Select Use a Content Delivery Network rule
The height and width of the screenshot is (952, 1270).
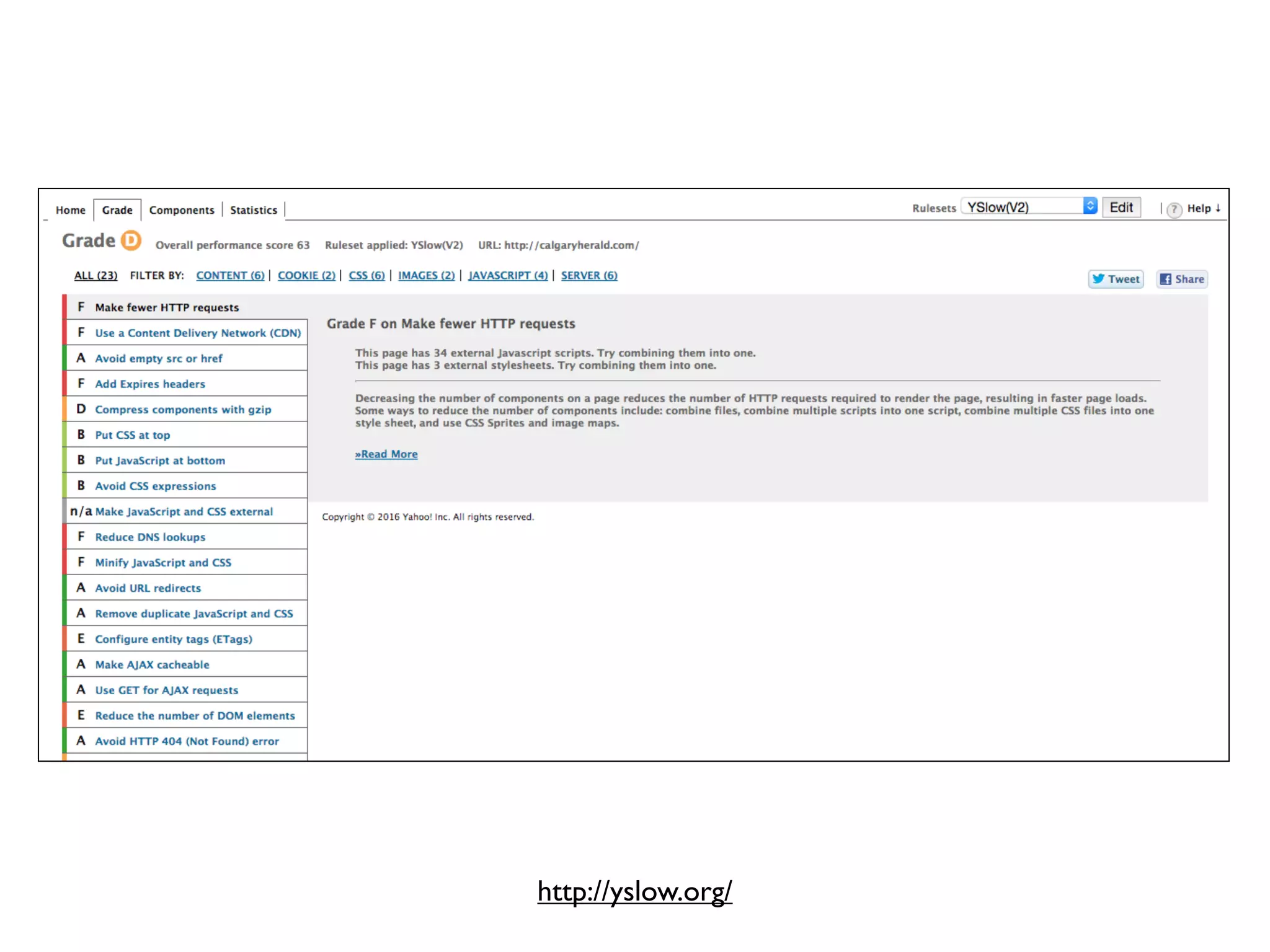(186, 333)
